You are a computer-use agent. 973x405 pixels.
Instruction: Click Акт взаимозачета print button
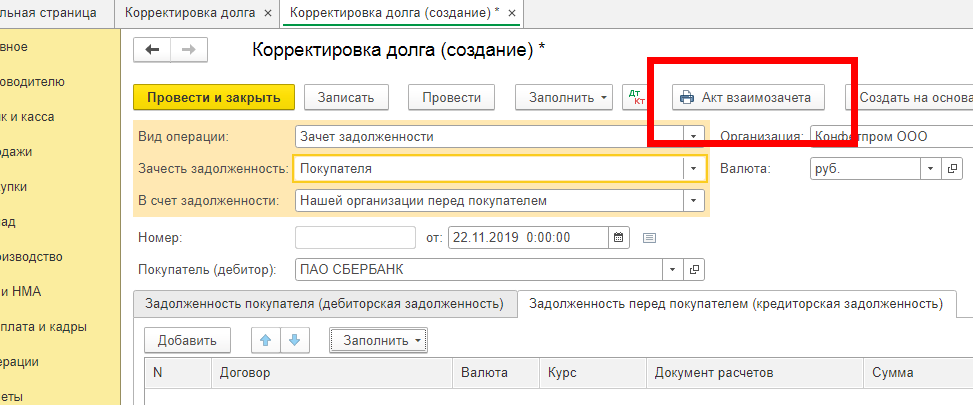747,97
